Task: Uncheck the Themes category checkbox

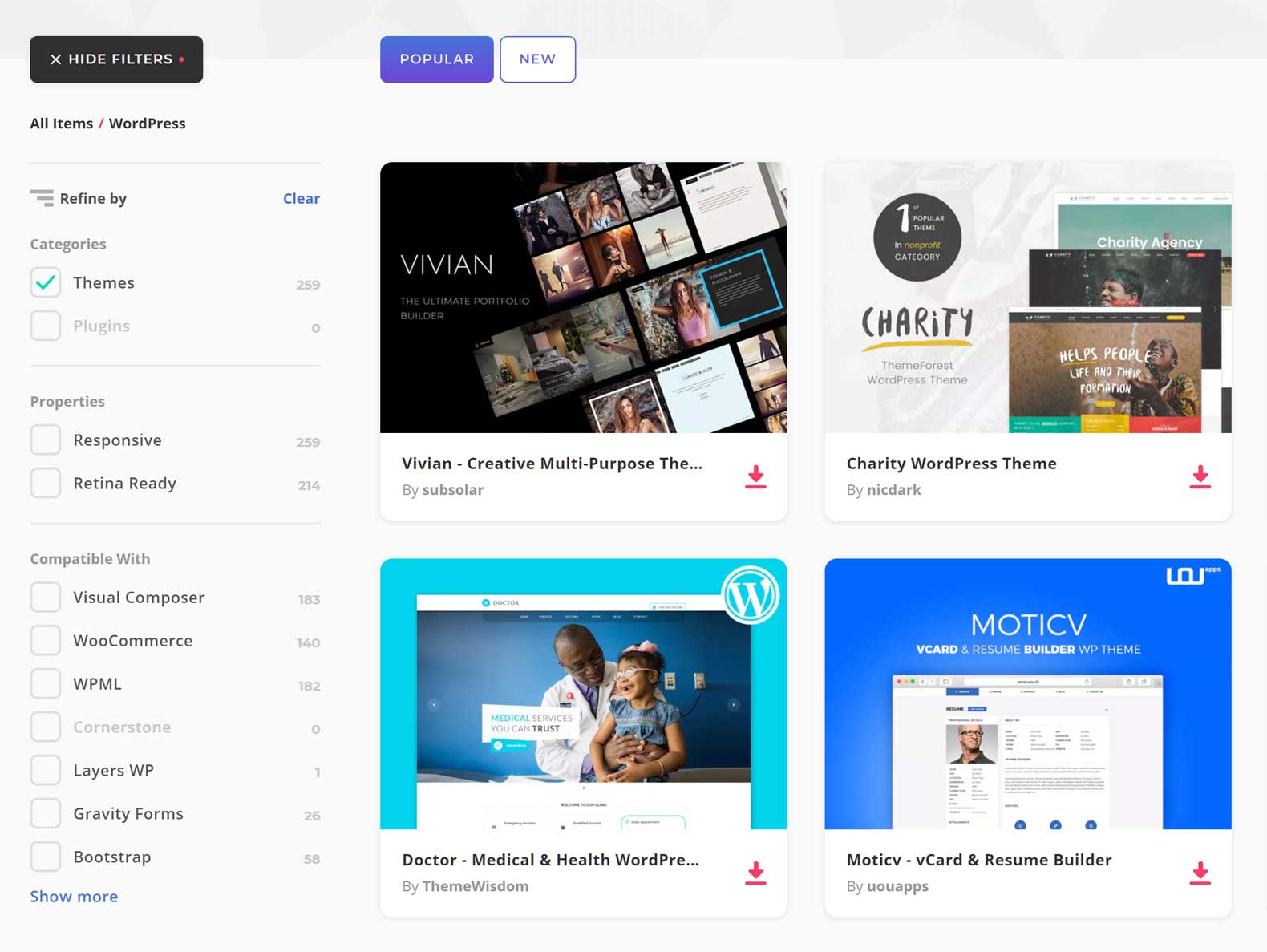Action: 46,282
